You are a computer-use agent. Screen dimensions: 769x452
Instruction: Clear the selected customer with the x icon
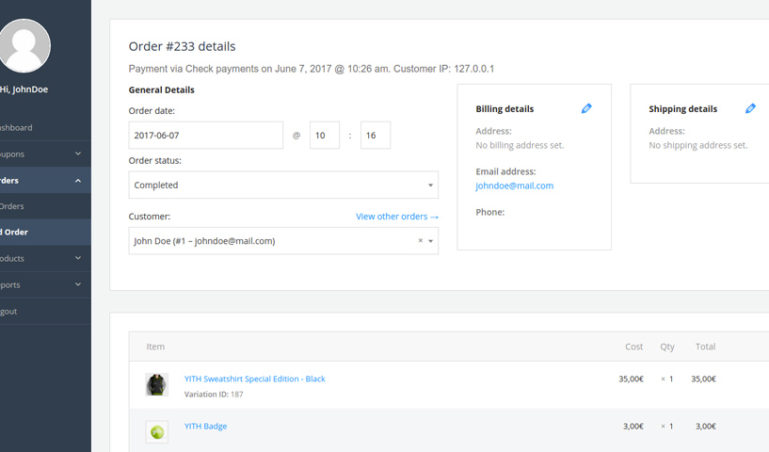(x=420, y=241)
